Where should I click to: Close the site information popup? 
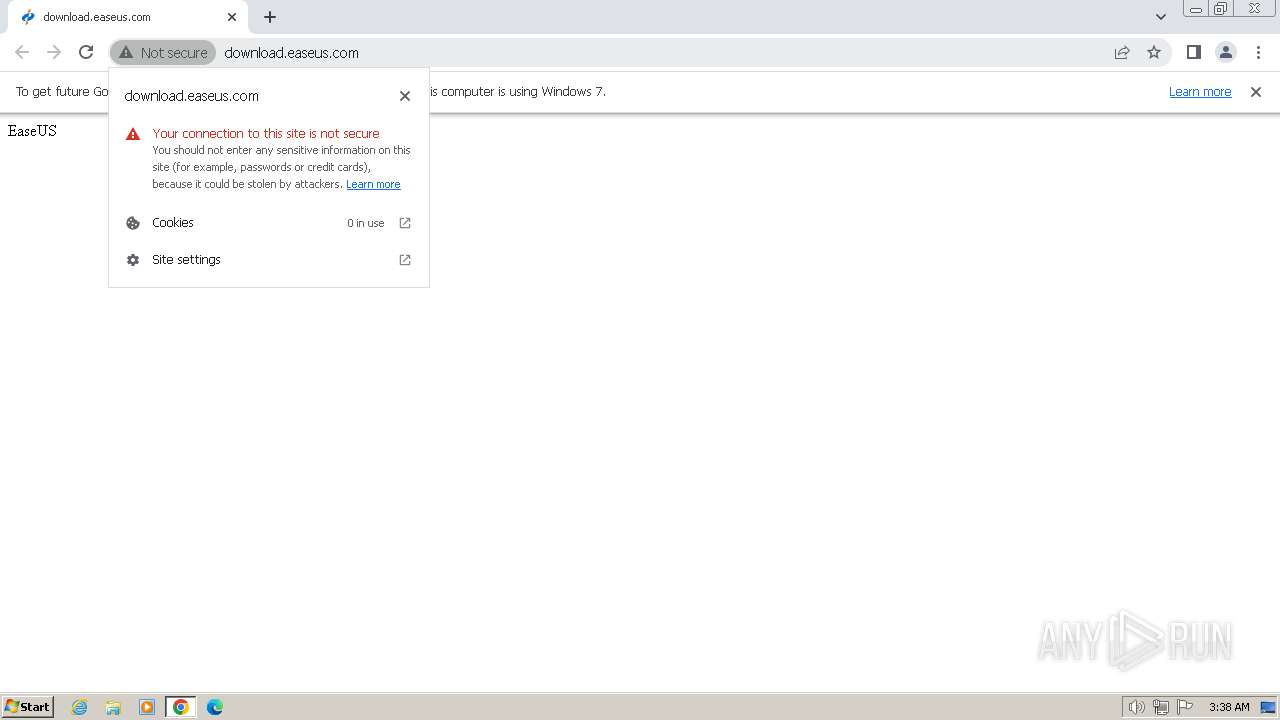point(405,96)
